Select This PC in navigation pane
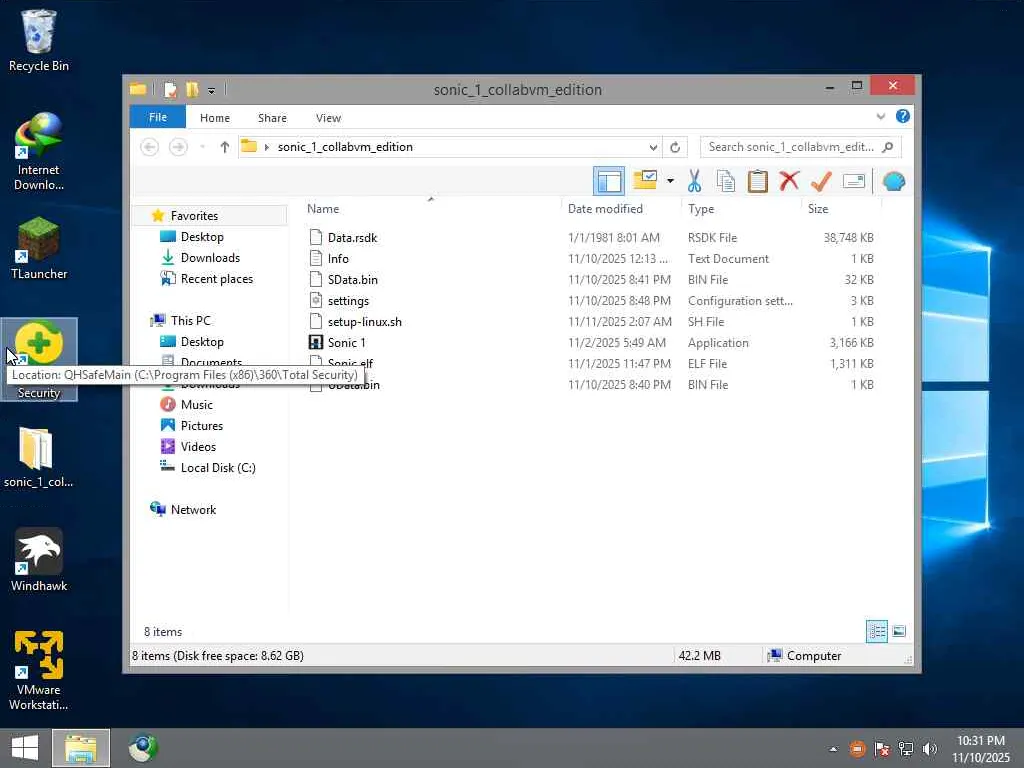Image resolution: width=1024 pixels, height=768 pixels. (x=190, y=321)
